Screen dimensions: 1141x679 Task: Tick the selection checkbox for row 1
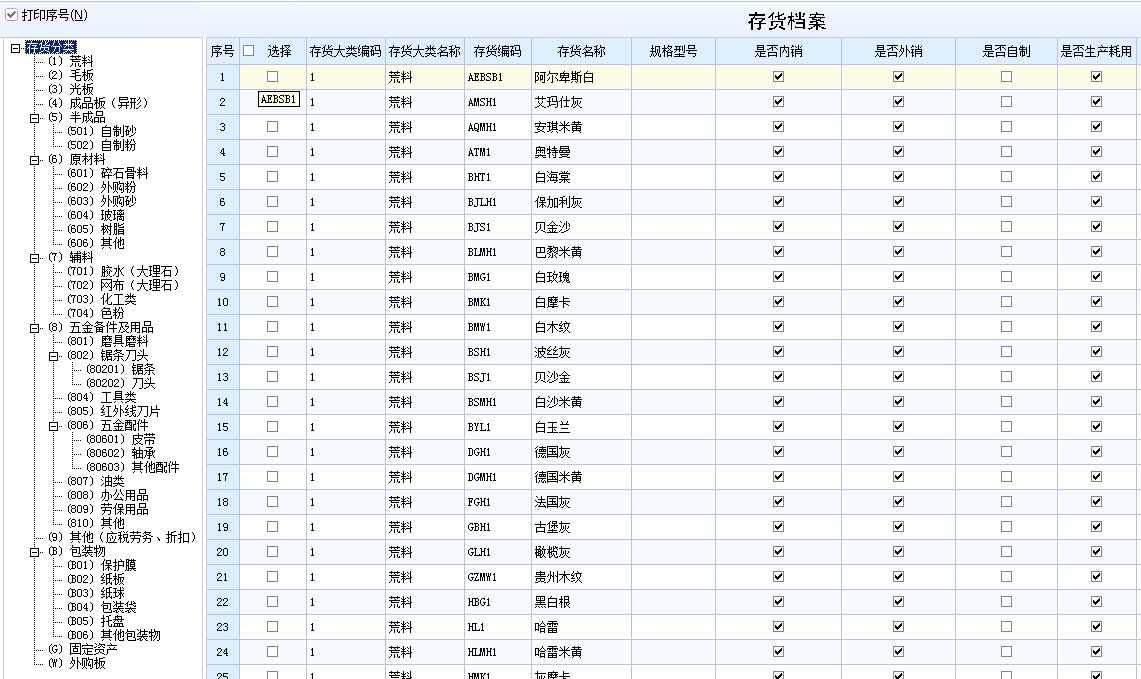pos(272,77)
